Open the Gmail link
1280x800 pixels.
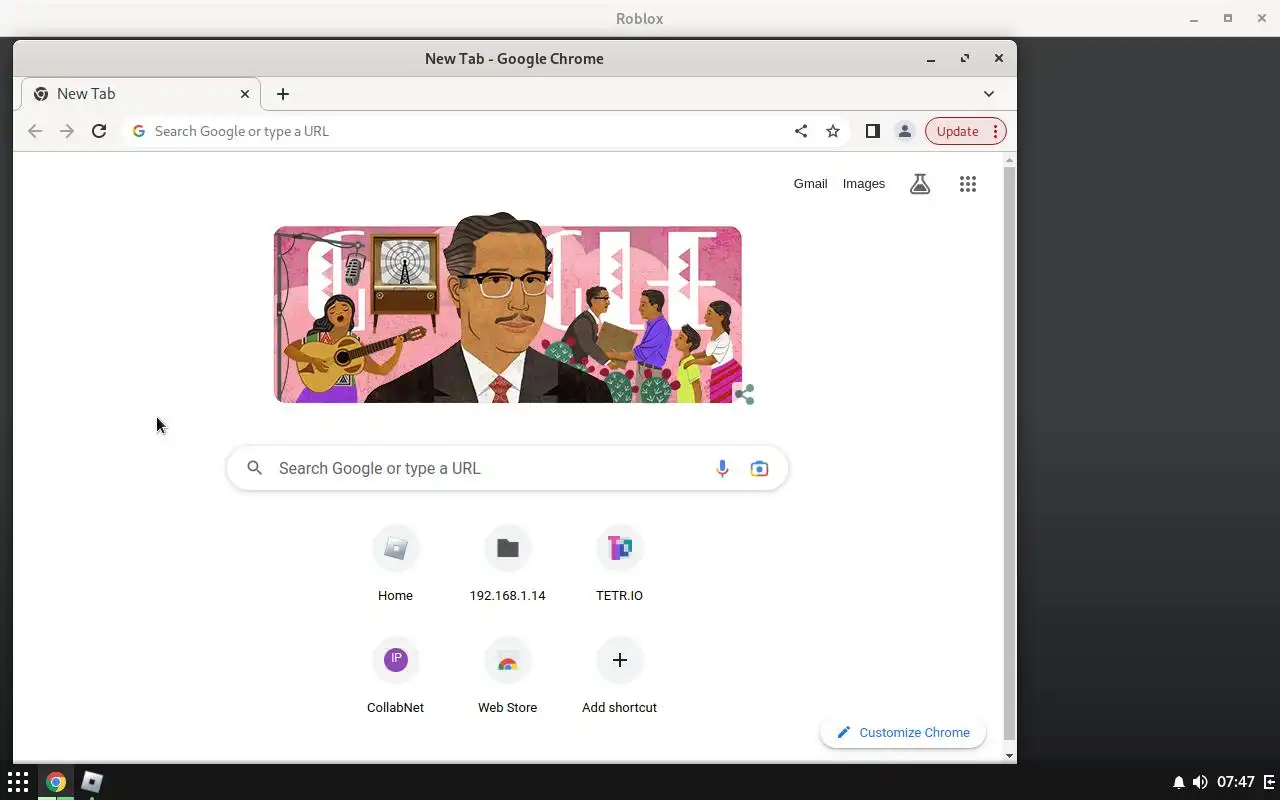point(810,184)
